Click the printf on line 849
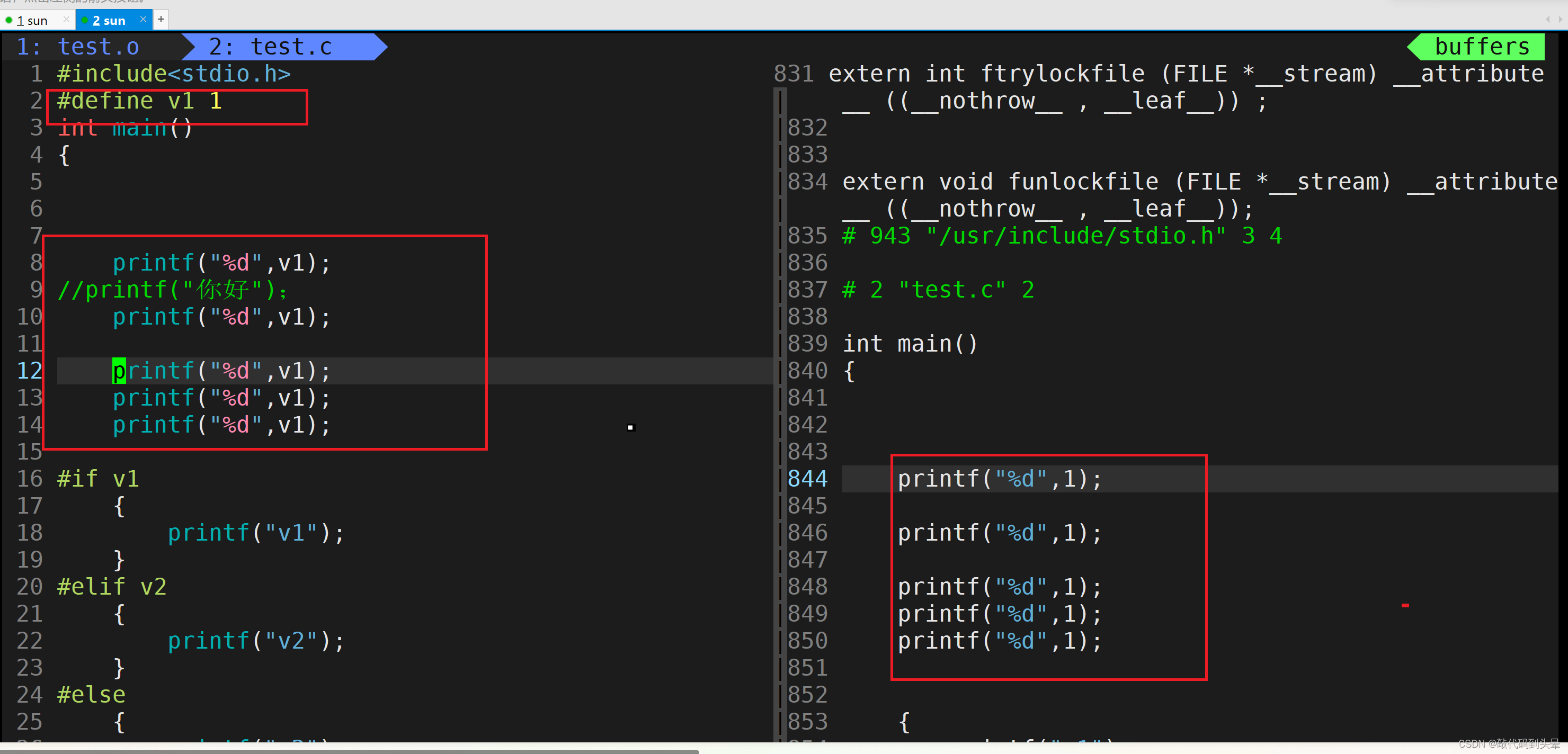This screenshot has height=754, width=1568. (x=1000, y=614)
